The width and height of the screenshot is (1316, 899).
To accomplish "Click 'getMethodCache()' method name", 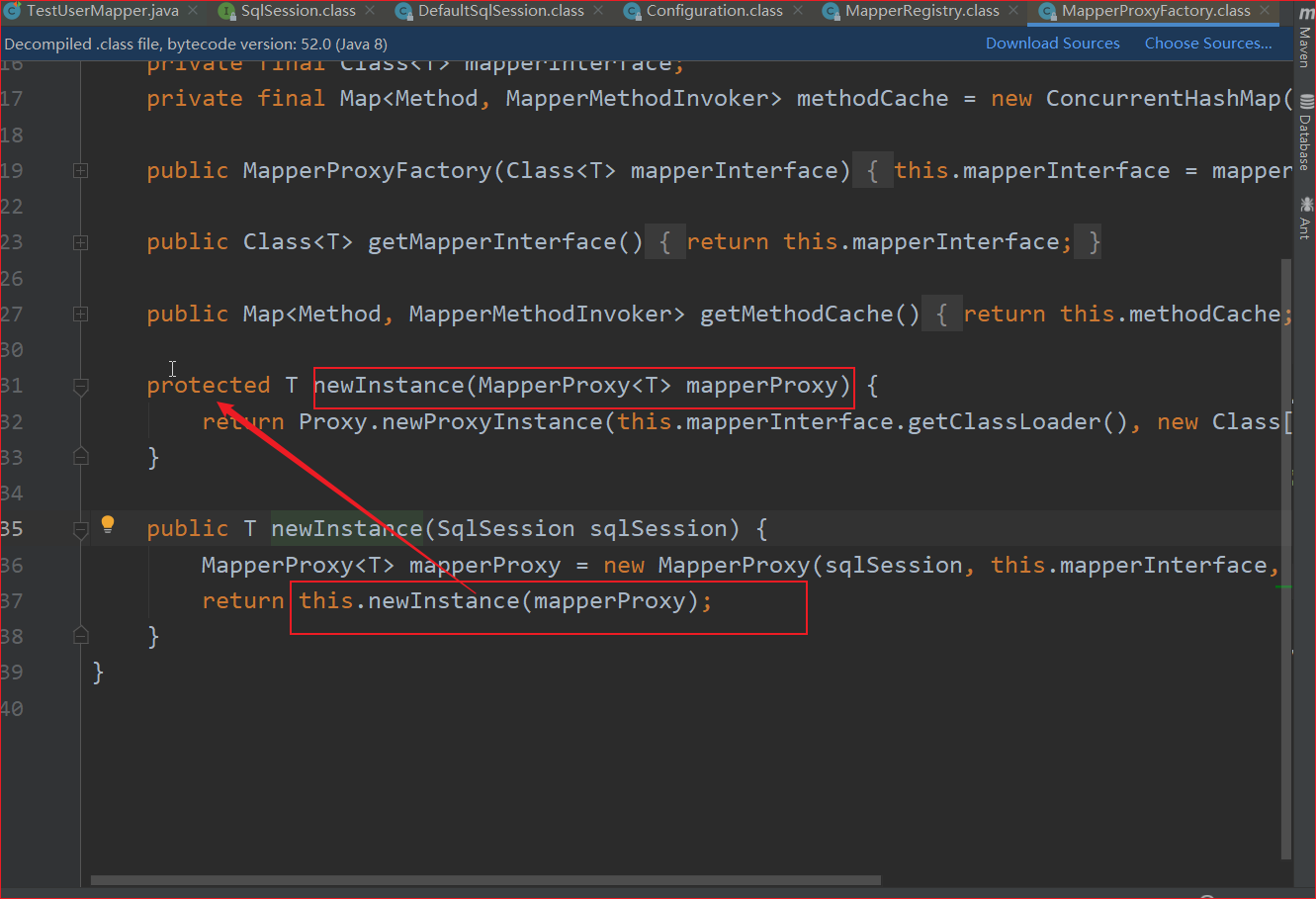I will click(x=810, y=315).
